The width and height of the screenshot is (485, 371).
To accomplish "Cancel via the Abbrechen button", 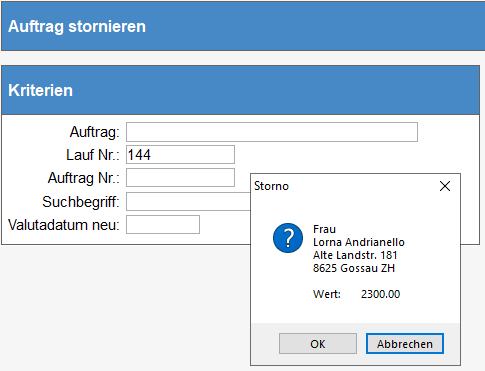I will [405, 344].
